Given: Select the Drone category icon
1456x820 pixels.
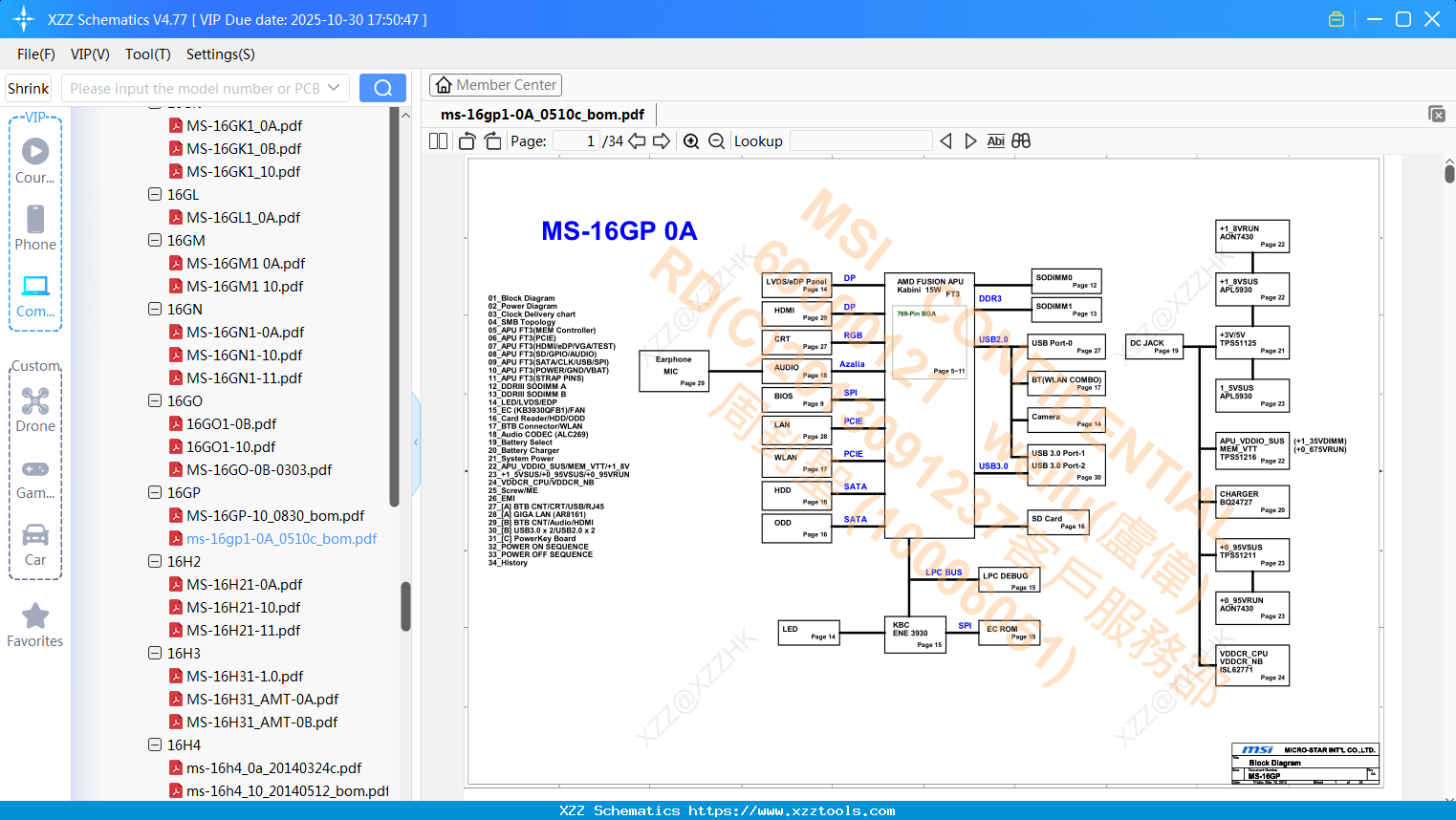Looking at the screenshot, I should 35,410.
